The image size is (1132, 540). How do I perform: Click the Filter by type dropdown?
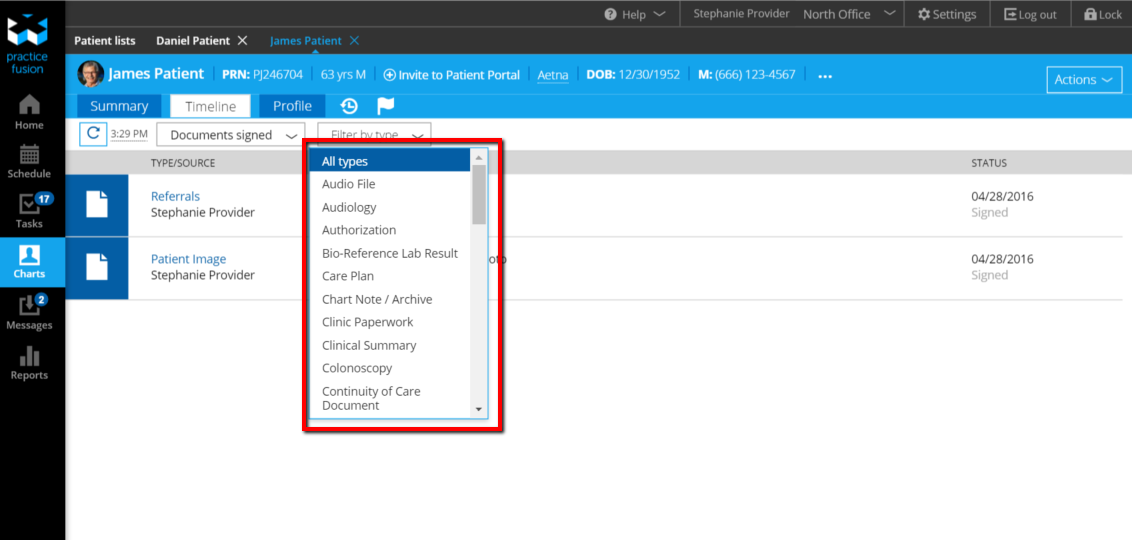pyautogui.click(x=374, y=135)
